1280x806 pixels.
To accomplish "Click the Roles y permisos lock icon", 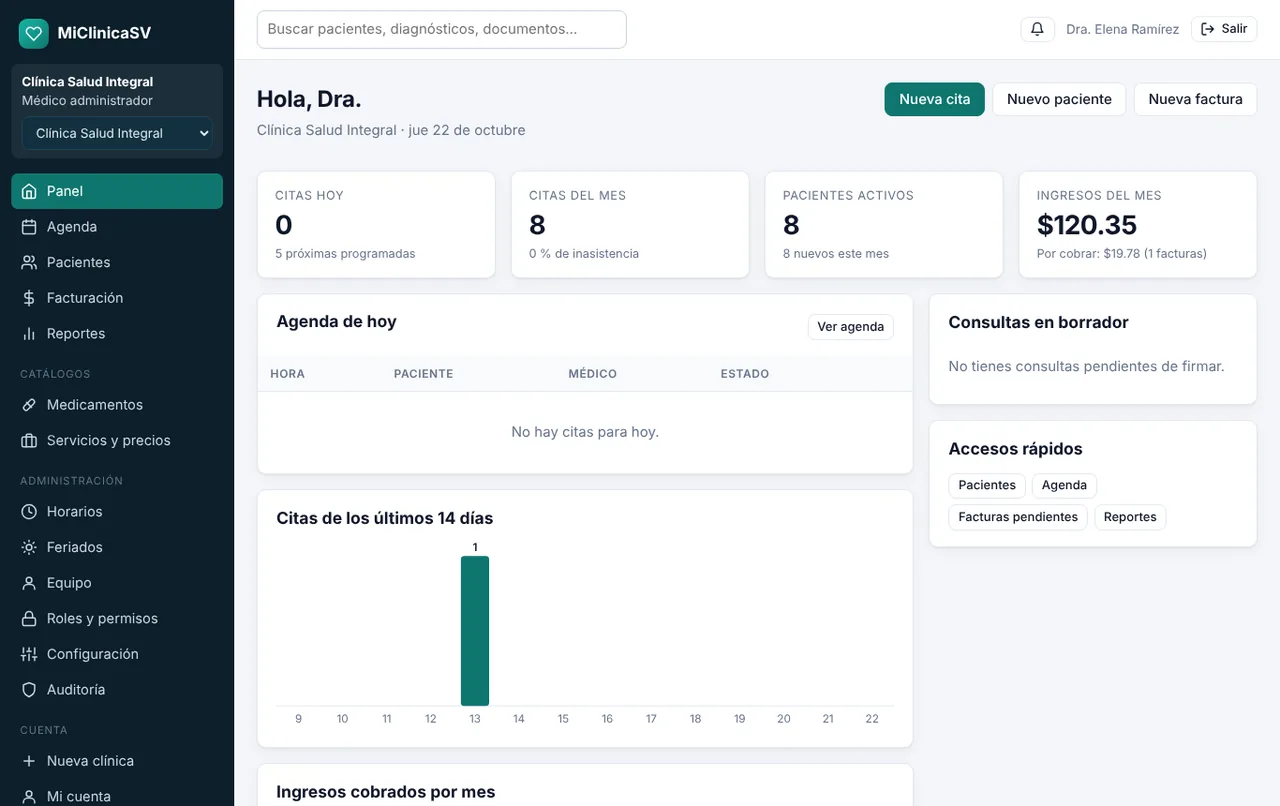I will coord(29,619).
